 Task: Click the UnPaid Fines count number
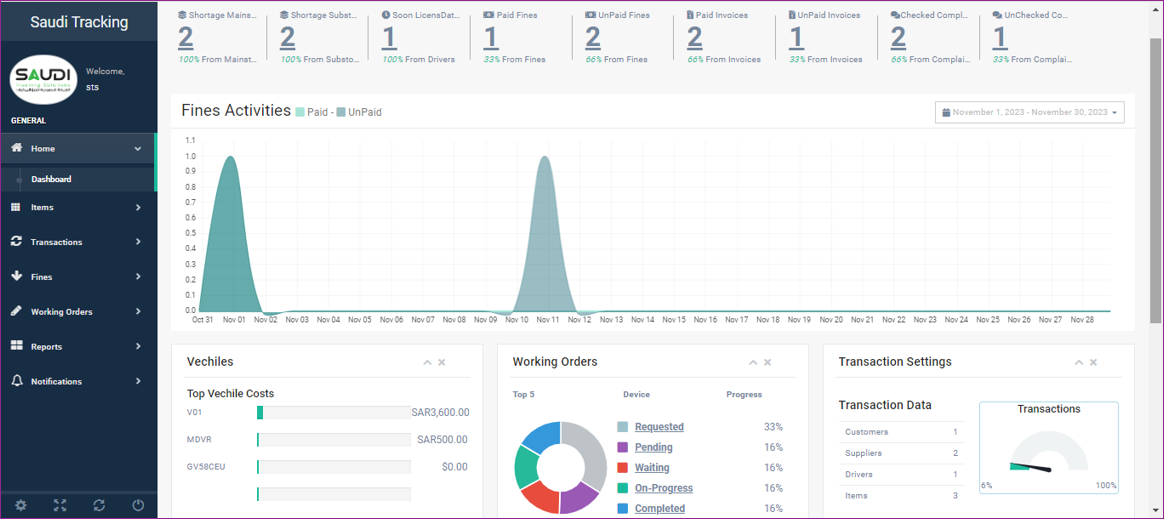(593, 37)
